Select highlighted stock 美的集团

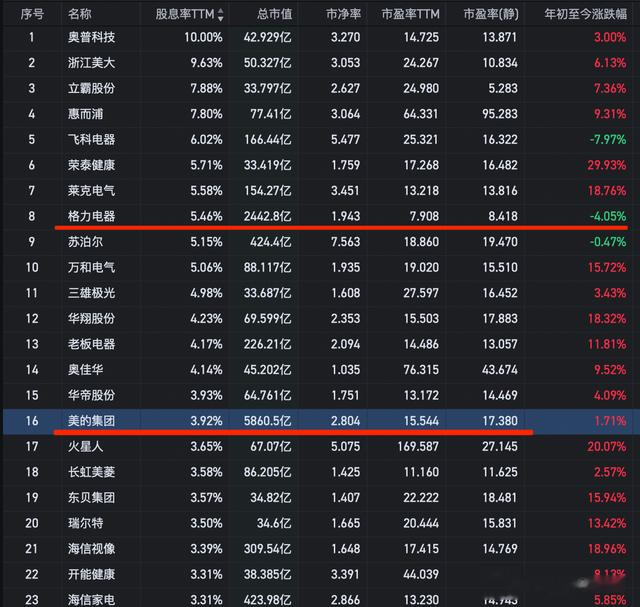(91, 421)
